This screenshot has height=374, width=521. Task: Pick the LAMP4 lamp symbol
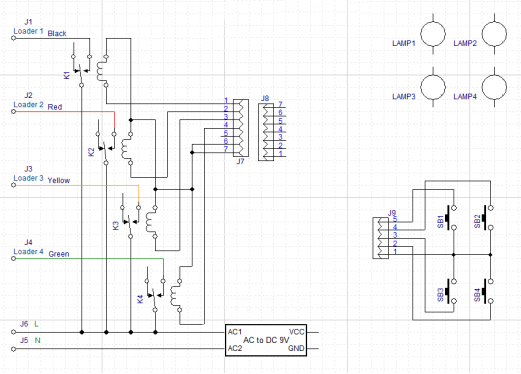coord(494,87)
